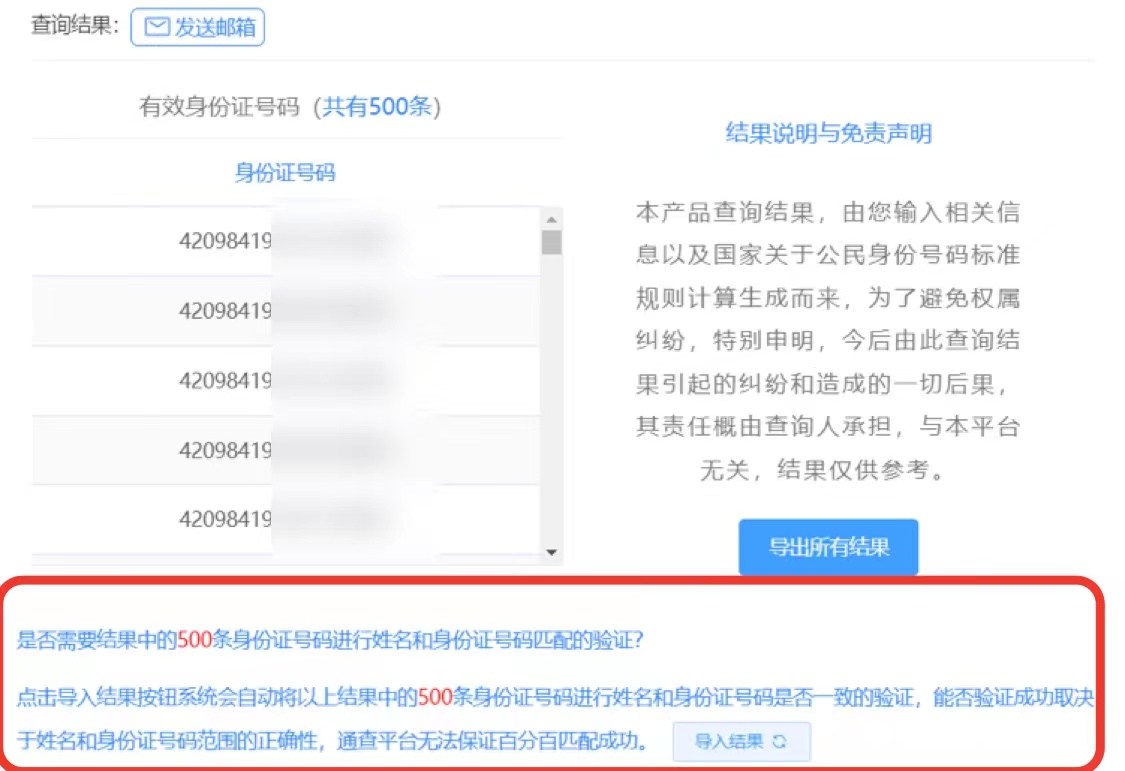This screenshot has height=771, width=1125.
Task: Select the second ID number row
Action: coord(285,311)
